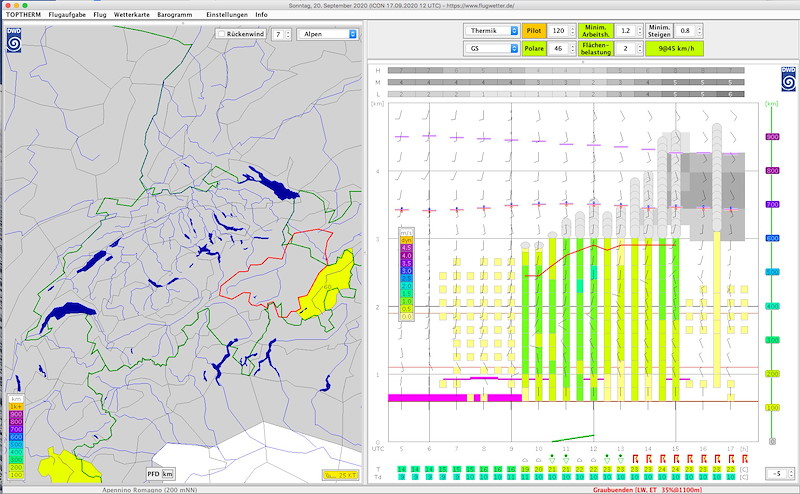
Task: Click the red thunderstorm icon at 15 UTC
Action: click(677, 459)
